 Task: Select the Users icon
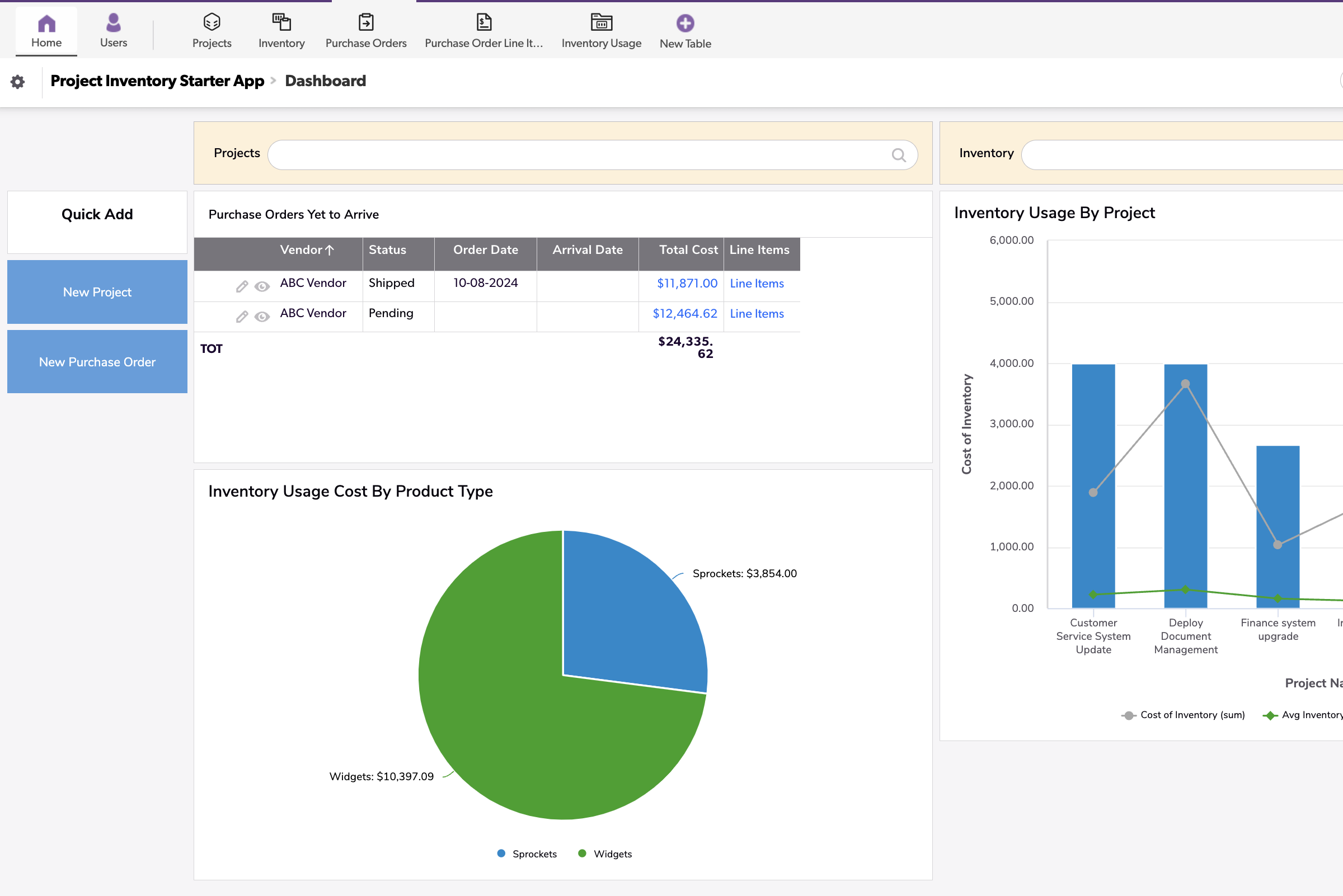coord(112,30)
